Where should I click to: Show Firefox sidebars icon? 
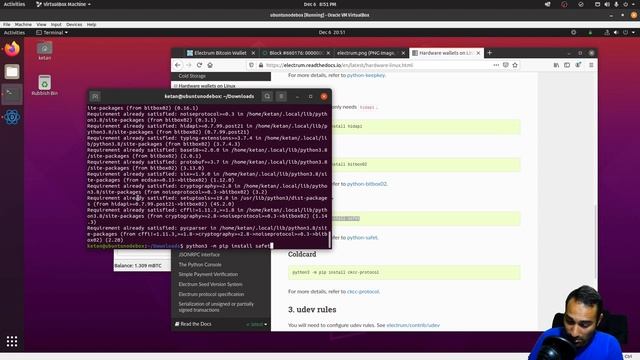[x=567, y=65]
